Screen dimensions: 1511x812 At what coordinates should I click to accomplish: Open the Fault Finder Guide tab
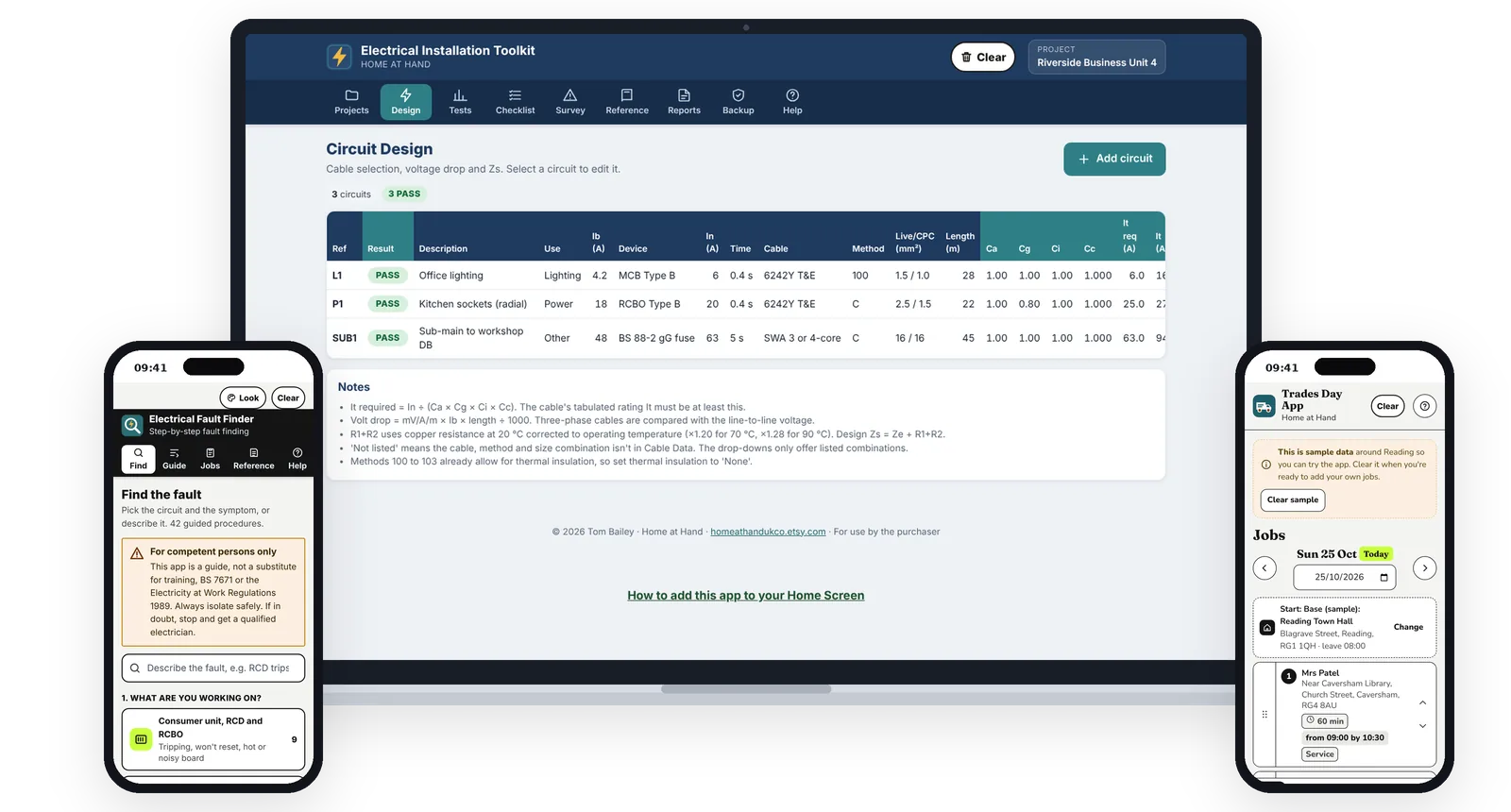(175, 459)
